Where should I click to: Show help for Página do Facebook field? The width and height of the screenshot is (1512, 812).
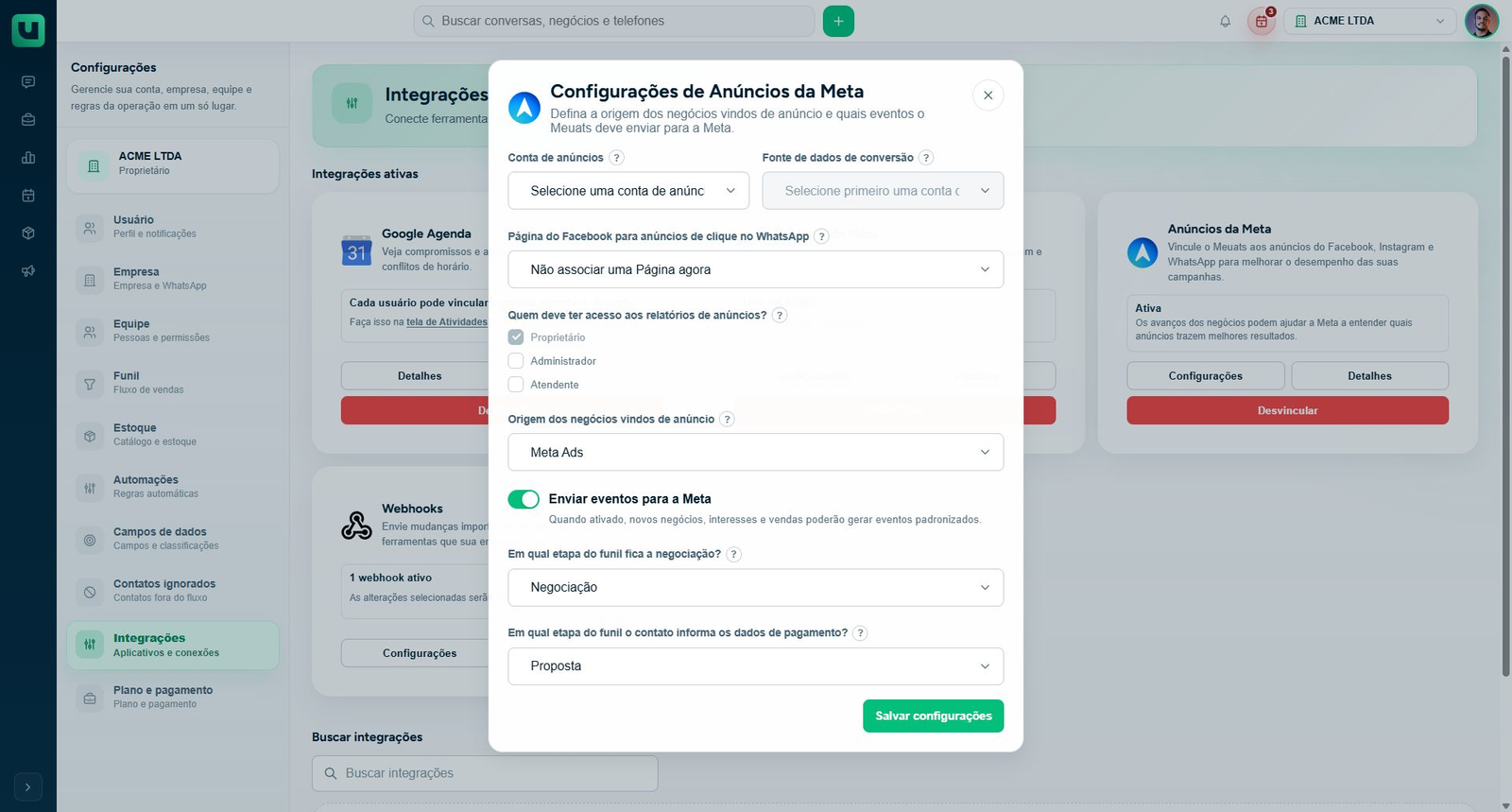pyautogui.click(x=821, y=236)
